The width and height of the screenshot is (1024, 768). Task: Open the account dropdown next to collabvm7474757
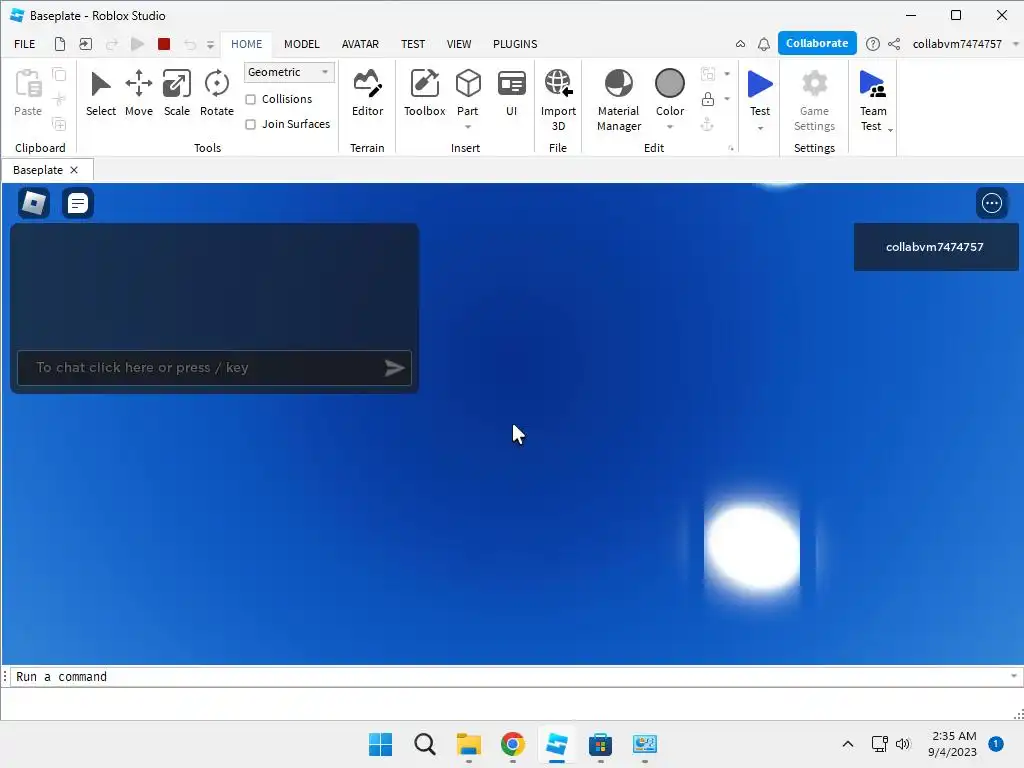point(1015,44)
